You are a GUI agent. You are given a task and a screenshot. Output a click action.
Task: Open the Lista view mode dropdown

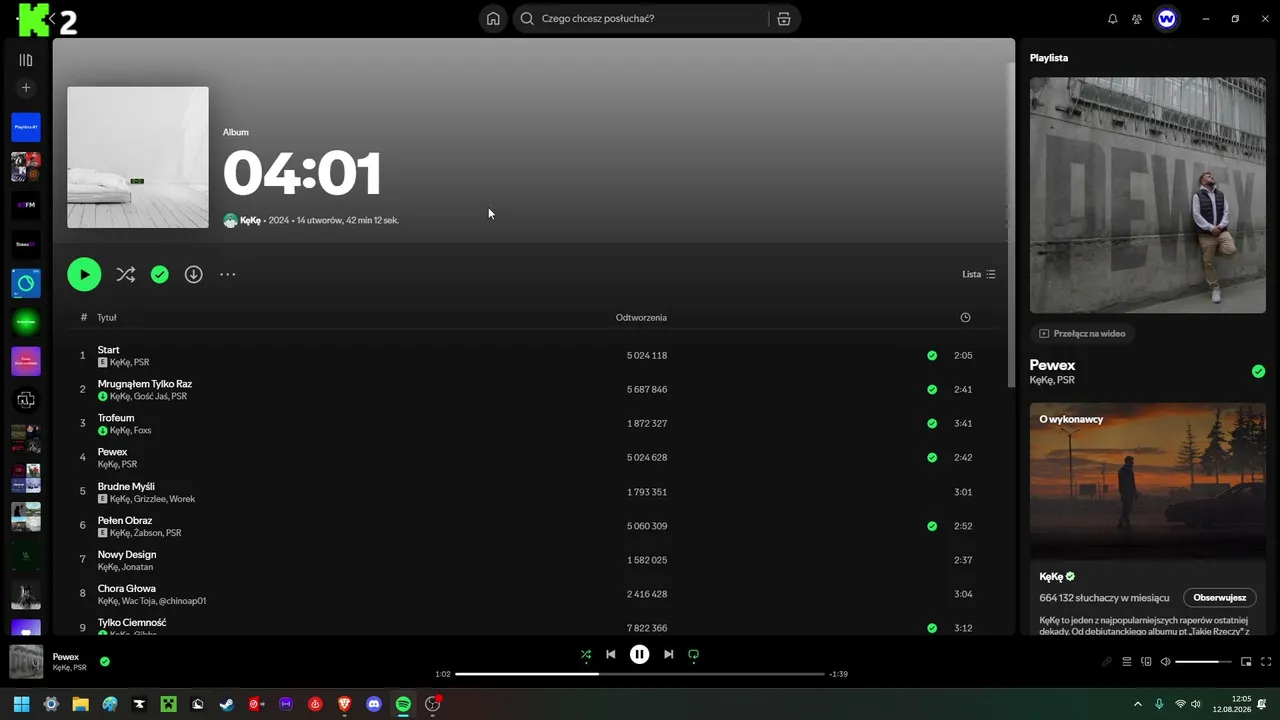979,274
